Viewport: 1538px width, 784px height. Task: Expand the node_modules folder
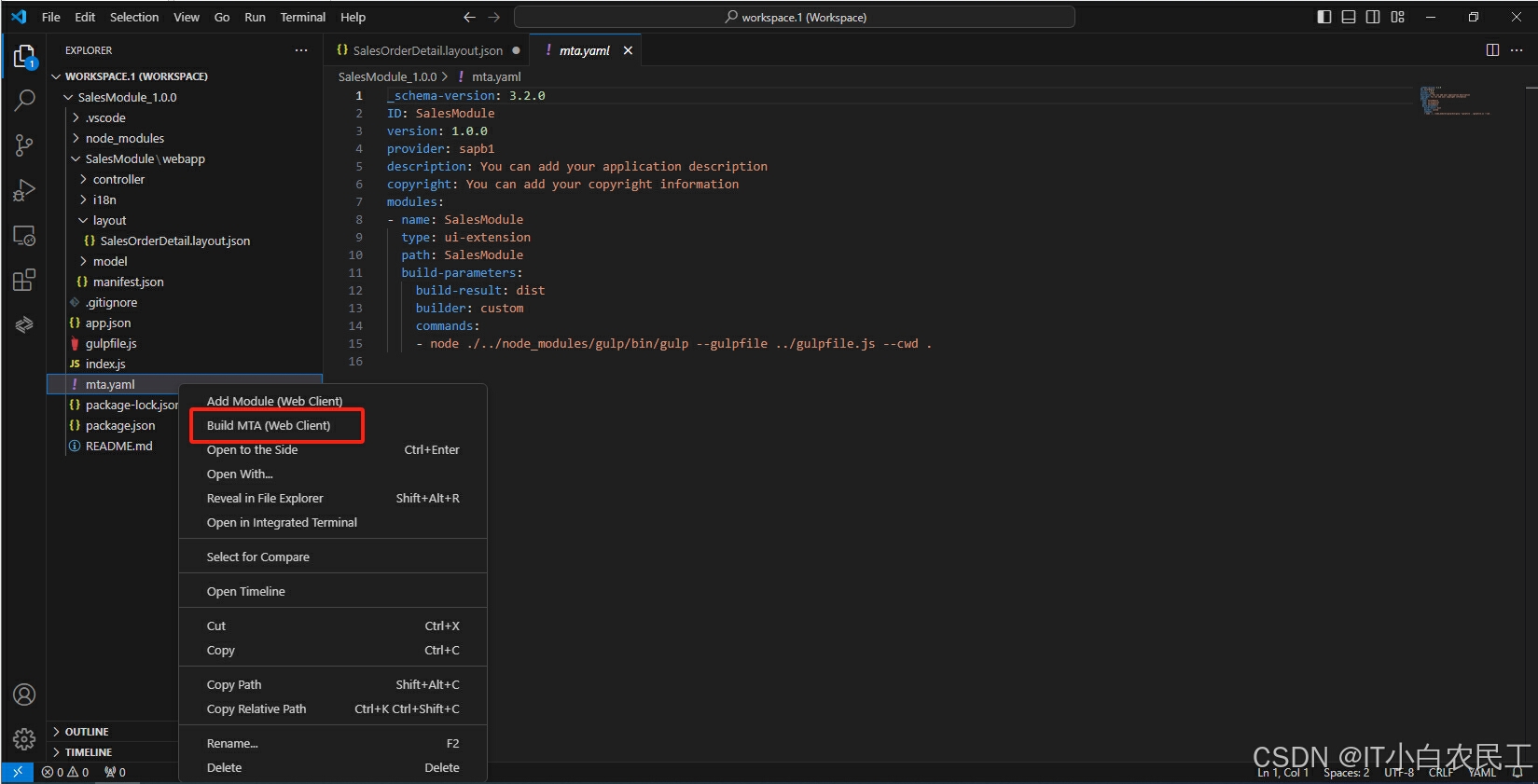[x=187, y=138]
